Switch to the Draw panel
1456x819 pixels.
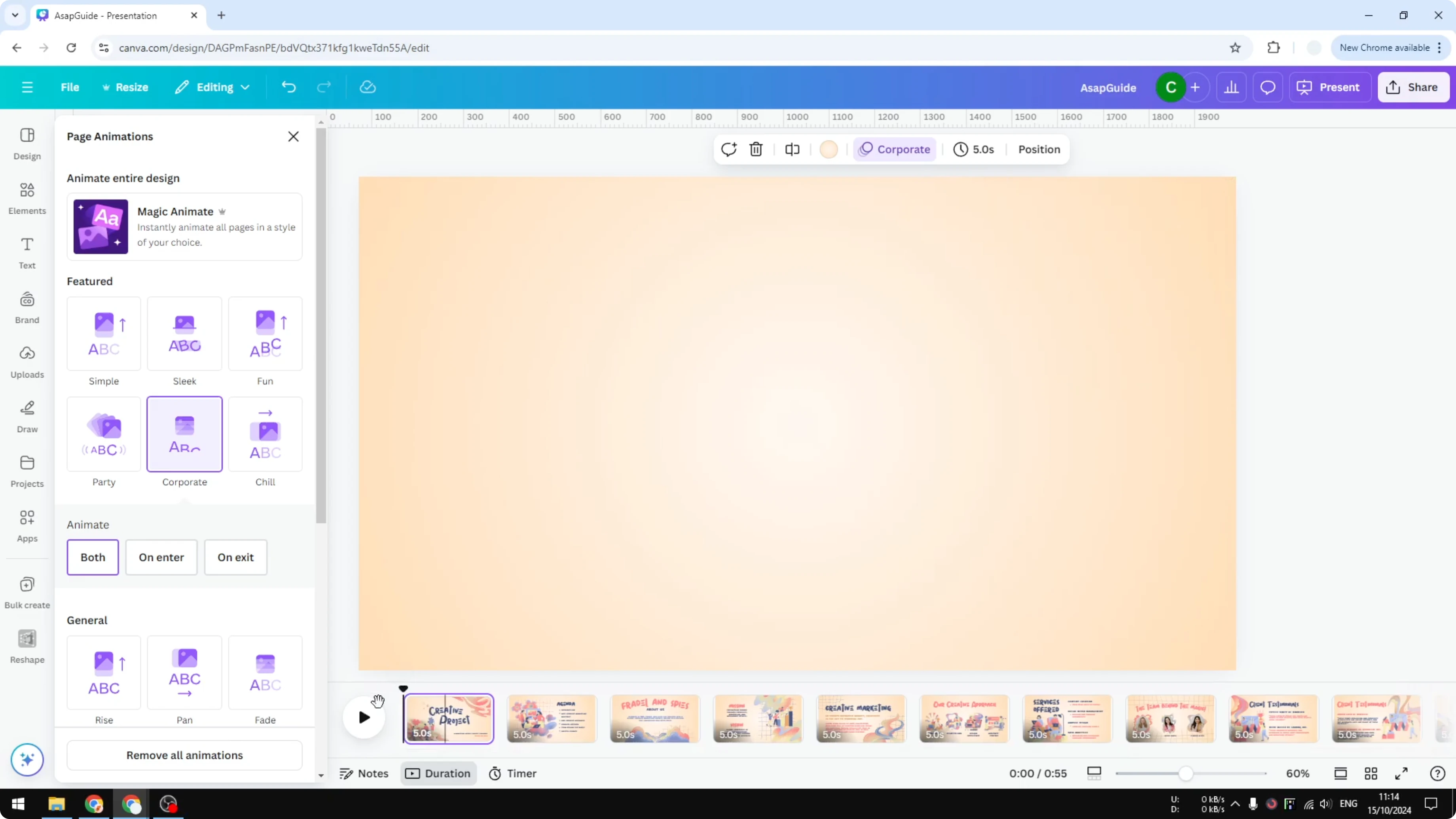27,416
